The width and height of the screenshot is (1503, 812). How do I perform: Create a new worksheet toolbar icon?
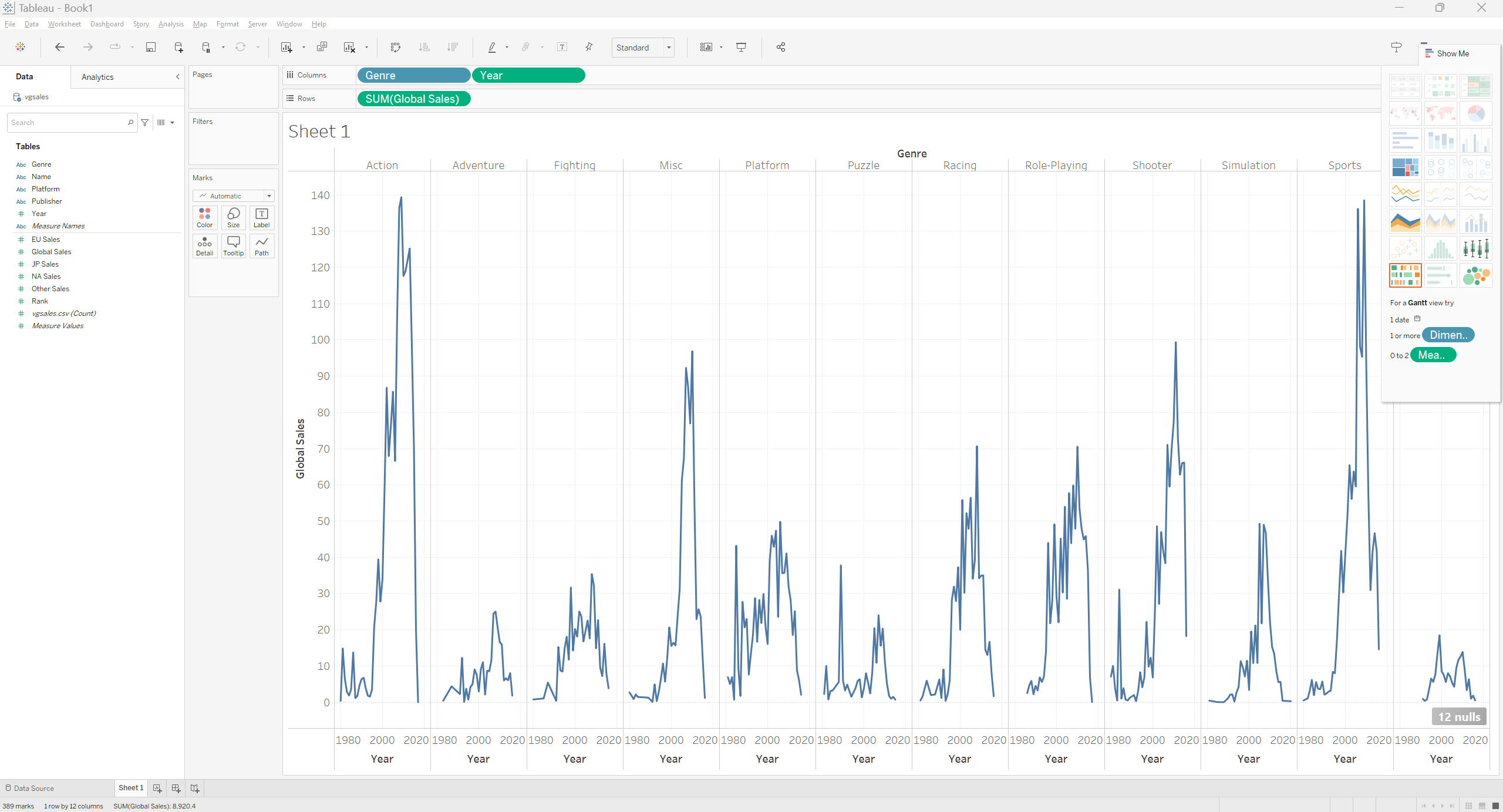pyautogui.click(x=287, y=47)
